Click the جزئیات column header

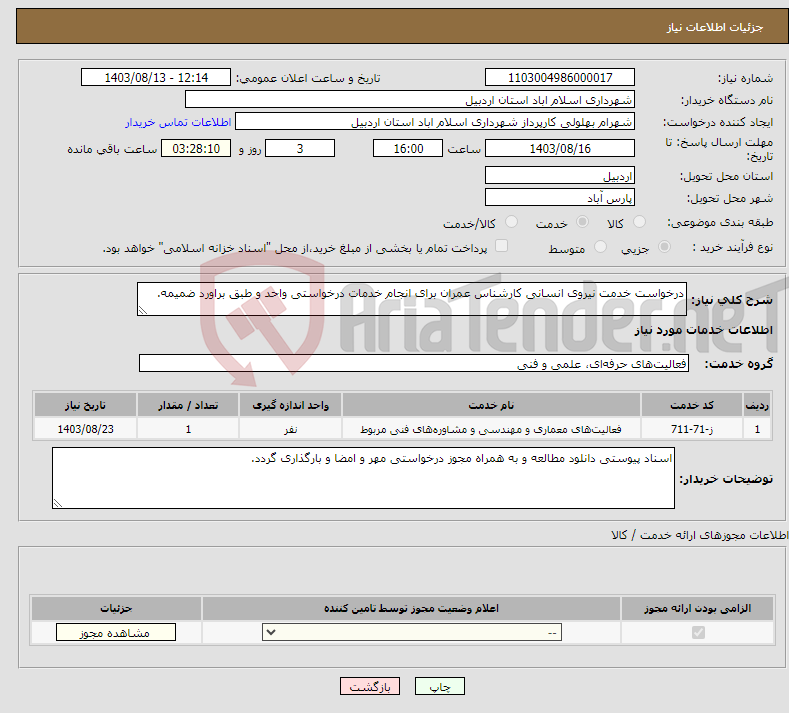coord(116,608)
